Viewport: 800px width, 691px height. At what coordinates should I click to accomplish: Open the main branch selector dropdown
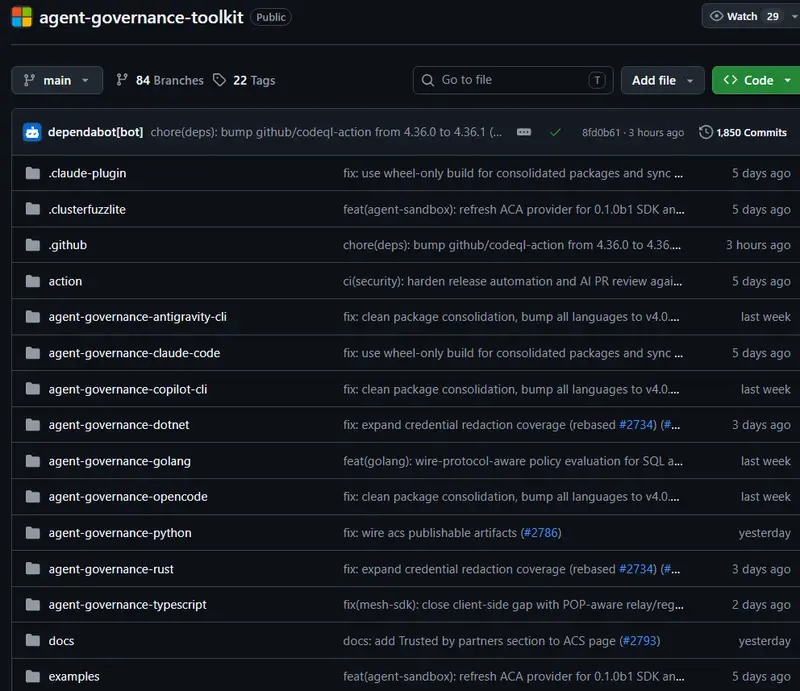click(57, 80)
